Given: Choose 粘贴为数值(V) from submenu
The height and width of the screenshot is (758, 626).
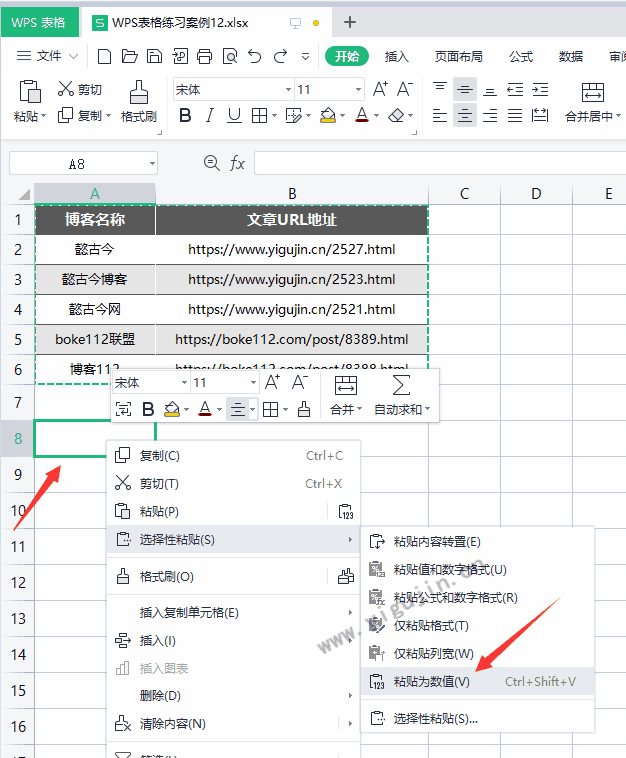Looking at the screenshot, I should coord(478,682).
